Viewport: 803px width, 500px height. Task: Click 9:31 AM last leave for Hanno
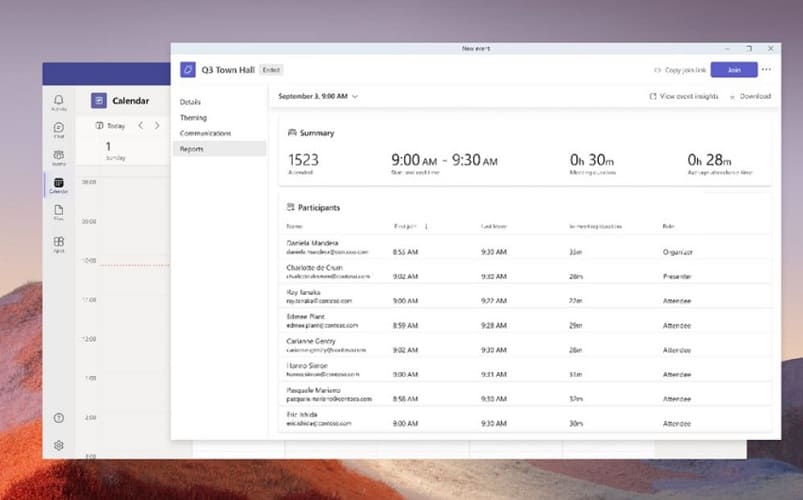click(x=494, y=374)
